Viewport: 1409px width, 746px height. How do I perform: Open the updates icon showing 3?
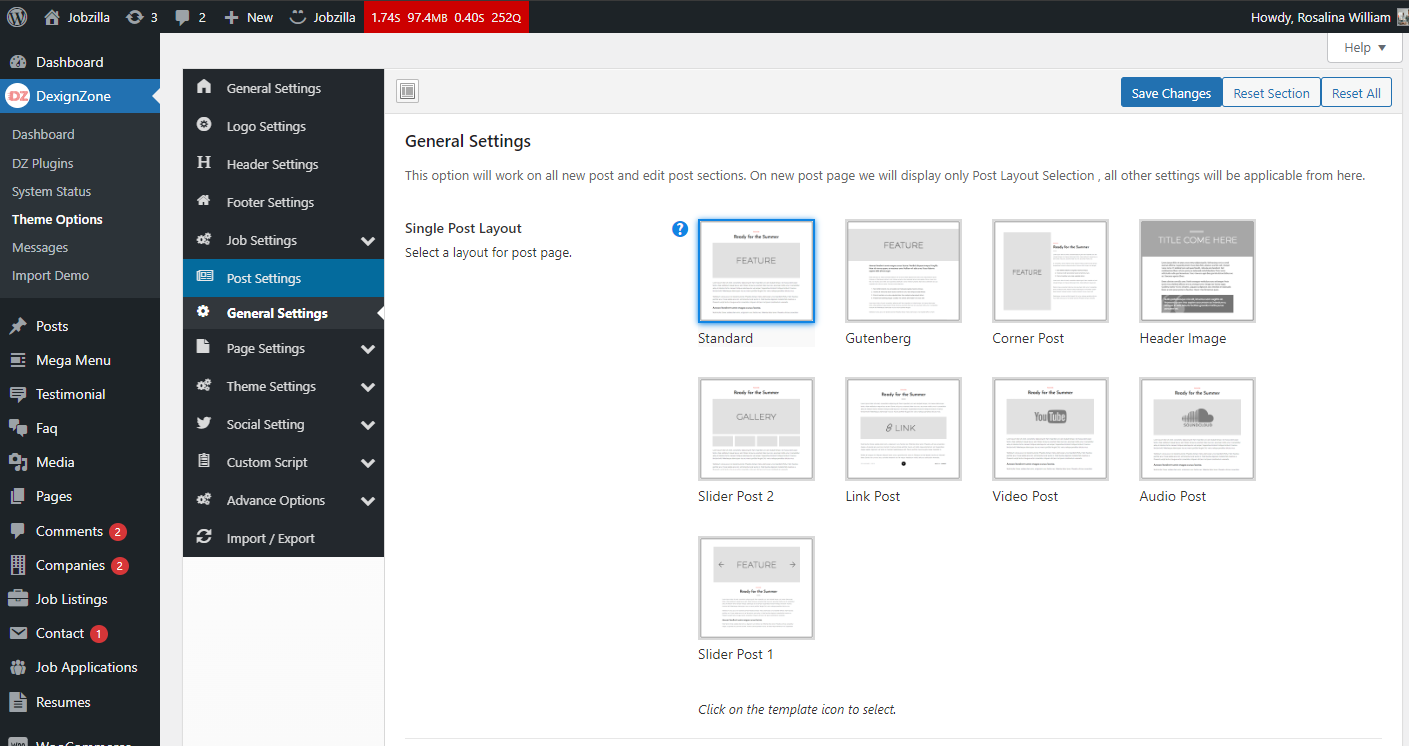coord(135,17)
